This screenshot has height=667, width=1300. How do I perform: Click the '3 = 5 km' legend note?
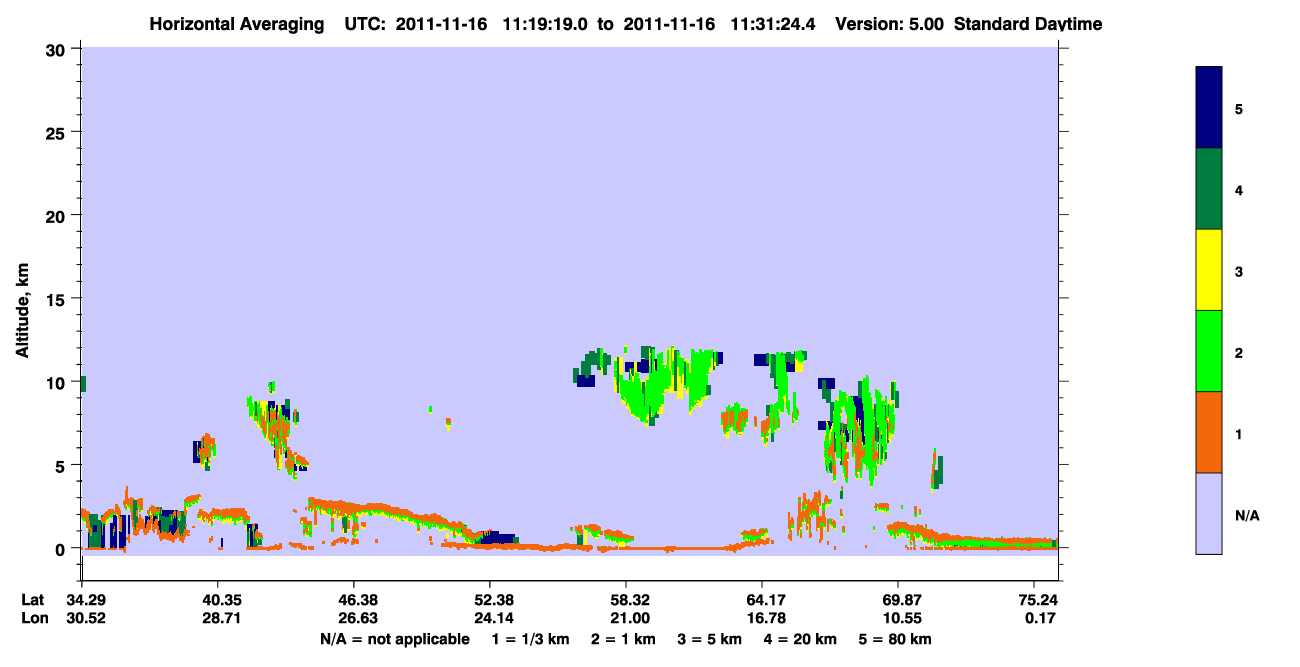(x=709, y=639)
